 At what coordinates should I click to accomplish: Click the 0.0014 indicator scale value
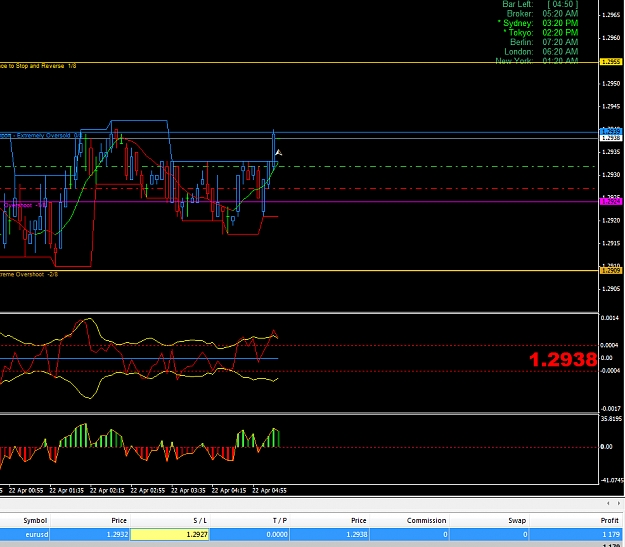click(x=610, y=318)
